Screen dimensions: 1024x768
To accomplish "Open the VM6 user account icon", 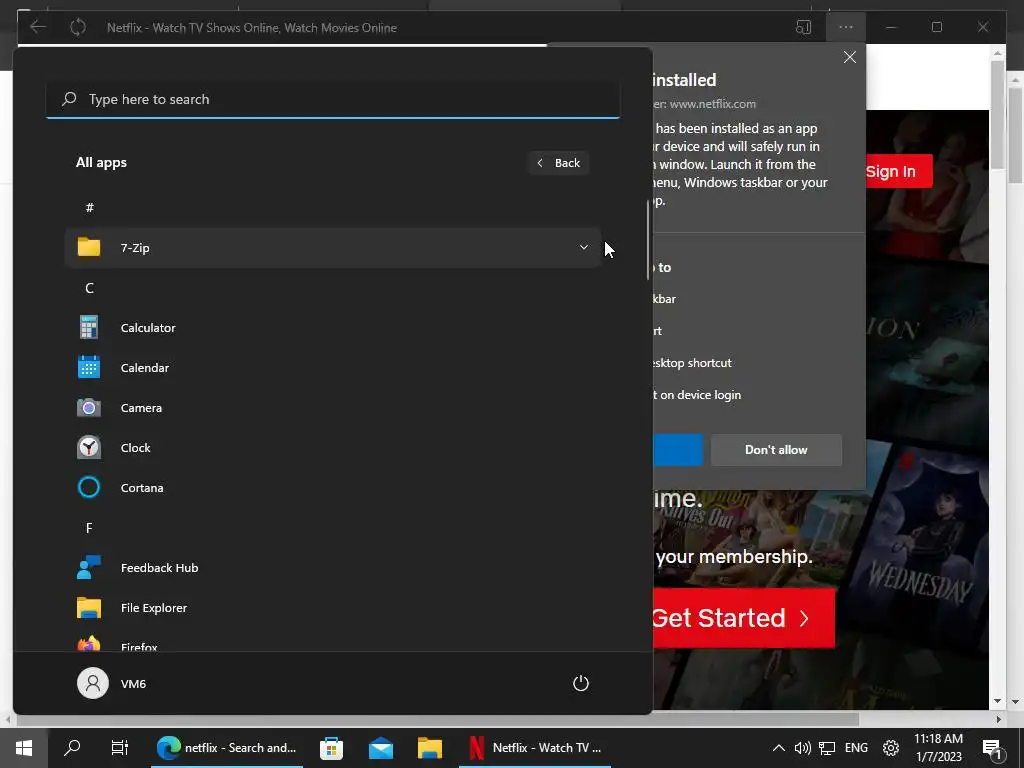I will click(x=93, y=683).
